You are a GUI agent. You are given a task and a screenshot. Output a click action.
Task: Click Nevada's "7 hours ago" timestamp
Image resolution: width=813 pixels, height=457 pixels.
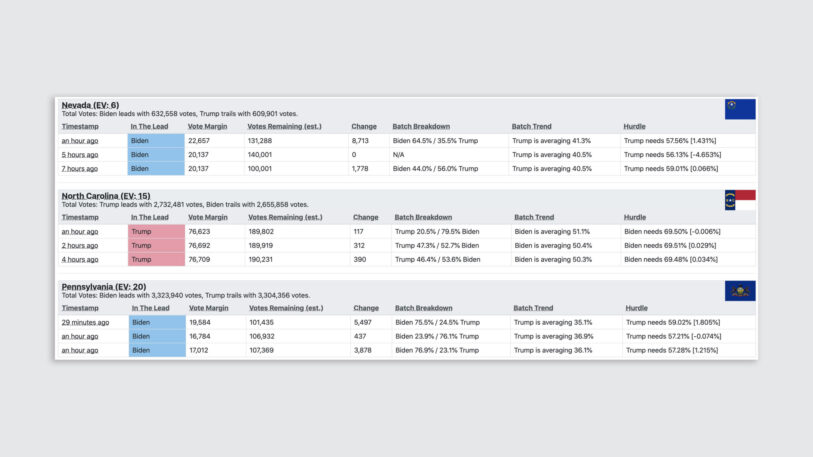[80, 169]
